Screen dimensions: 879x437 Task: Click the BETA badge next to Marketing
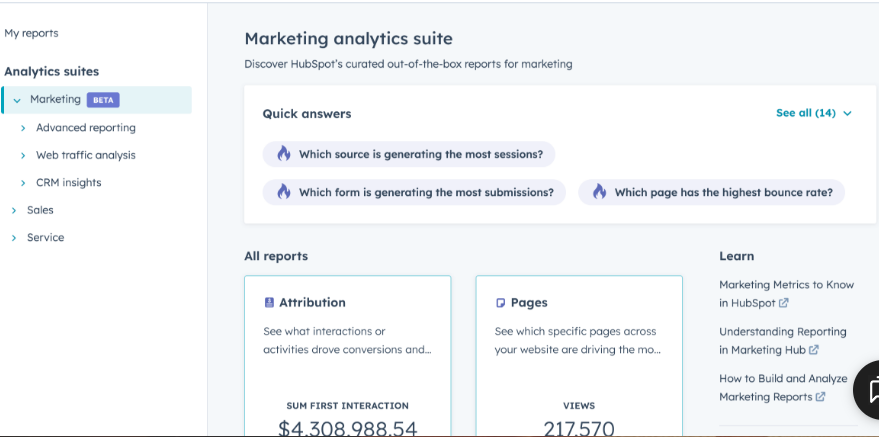[x=103, y=100]
